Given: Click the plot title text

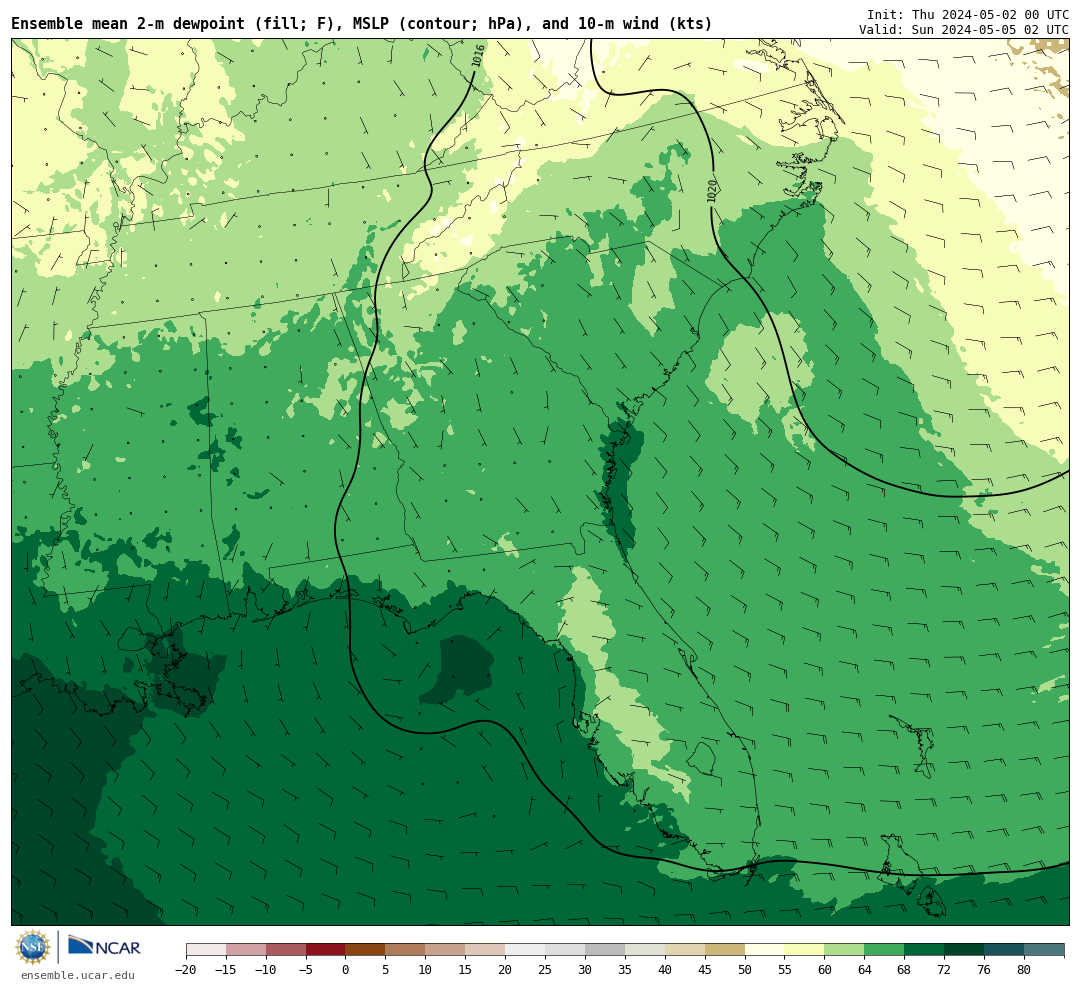Looking at the screenshot, I should point(362,23).
